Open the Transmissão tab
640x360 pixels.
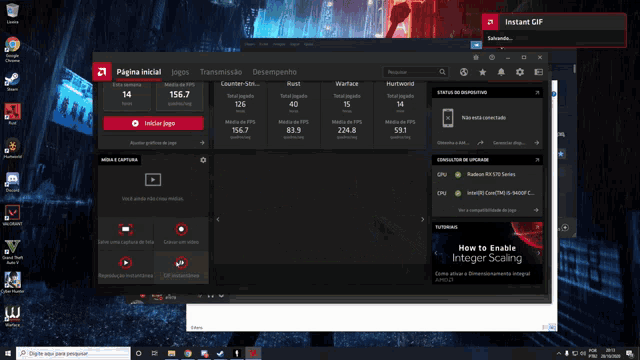(x=221, y=72)
